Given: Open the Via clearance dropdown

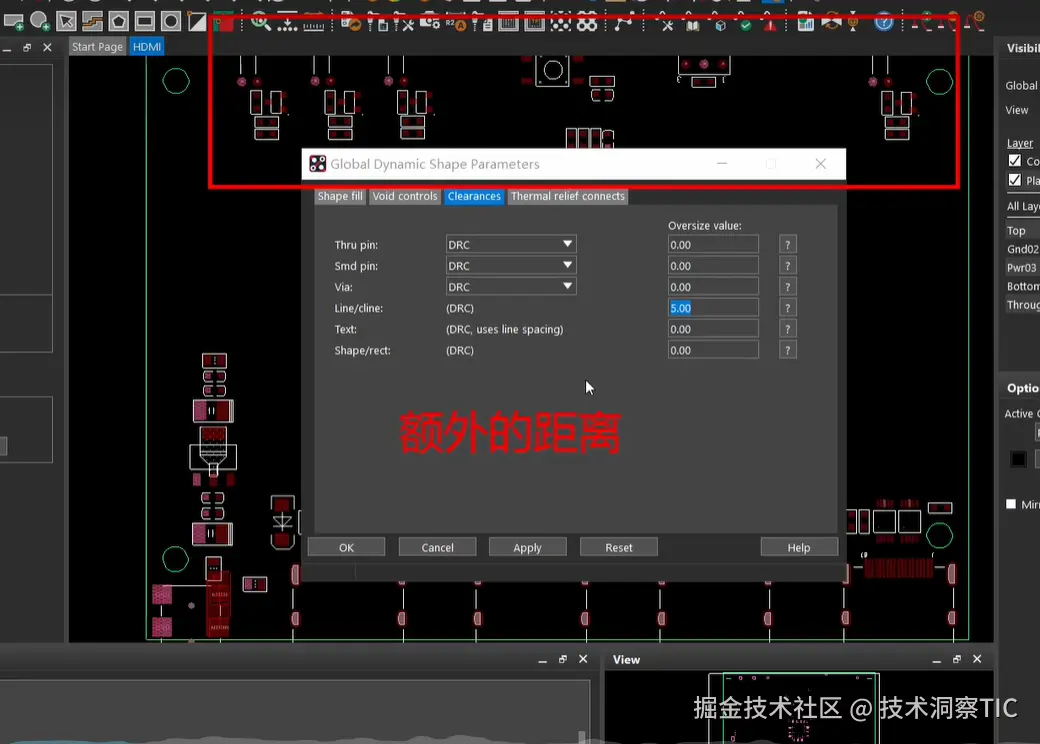Looking at the screenshot, I should [x=511, y=286].
